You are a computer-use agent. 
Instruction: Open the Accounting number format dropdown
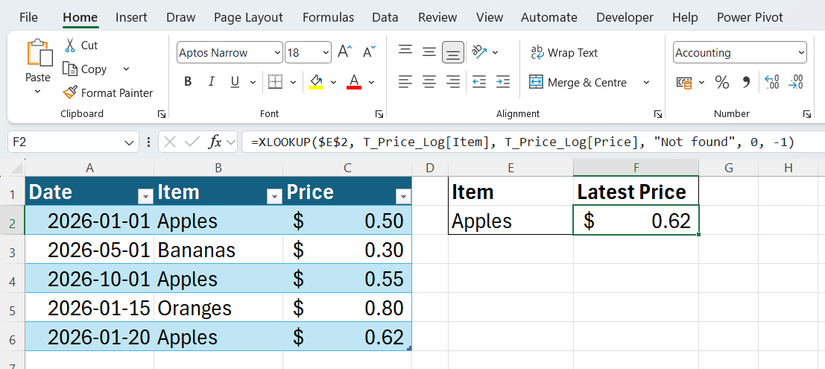point(801,53)
